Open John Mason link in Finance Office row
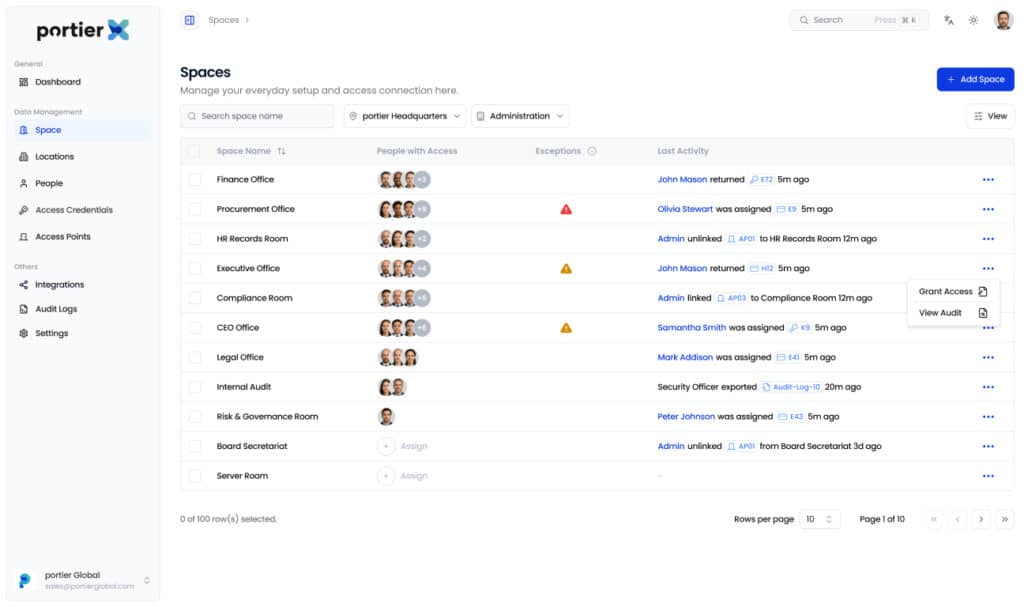Image resolution: width=1024 pixels, height=607 pixels. click(x=681, y=180)
